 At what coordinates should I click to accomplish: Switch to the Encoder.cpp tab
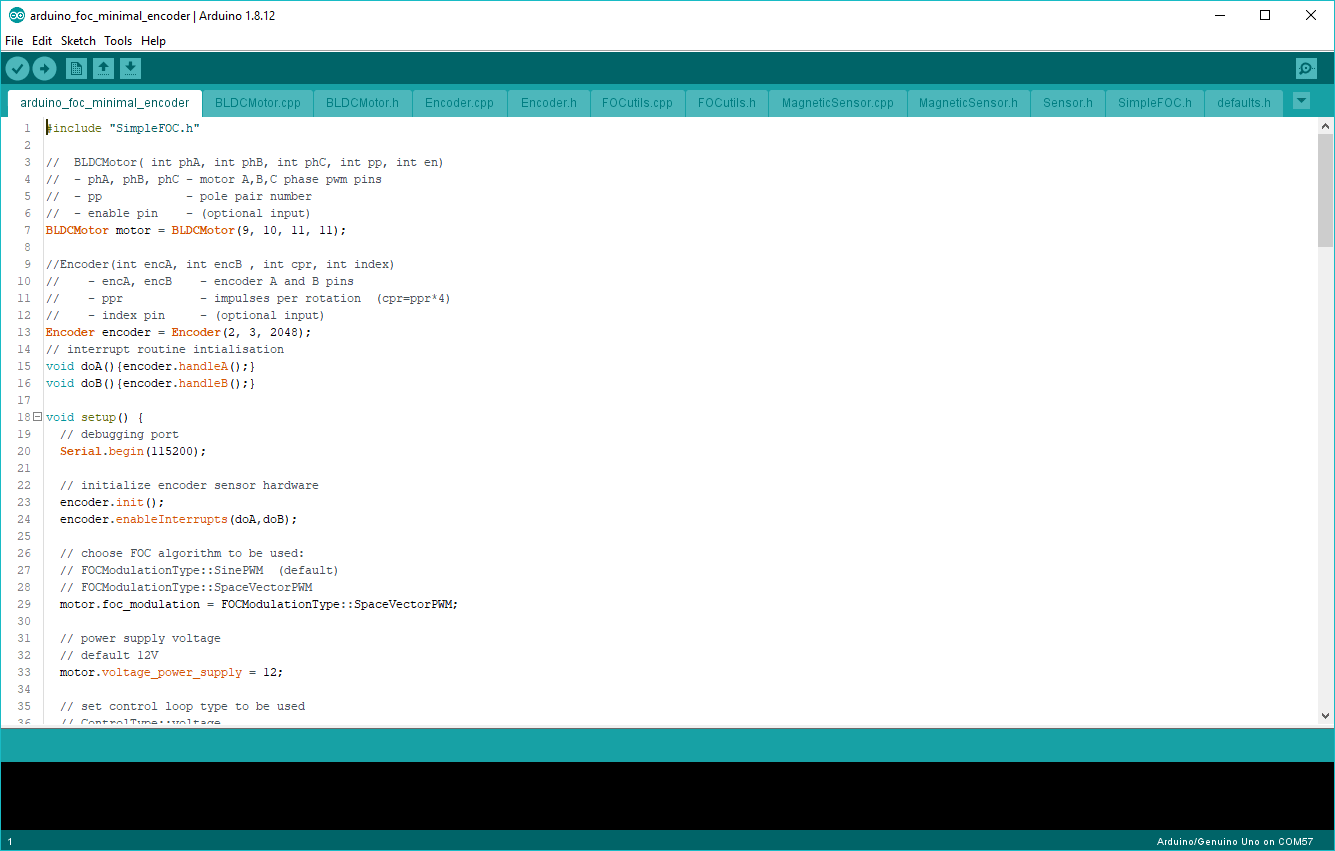click(x=459, y=103)
